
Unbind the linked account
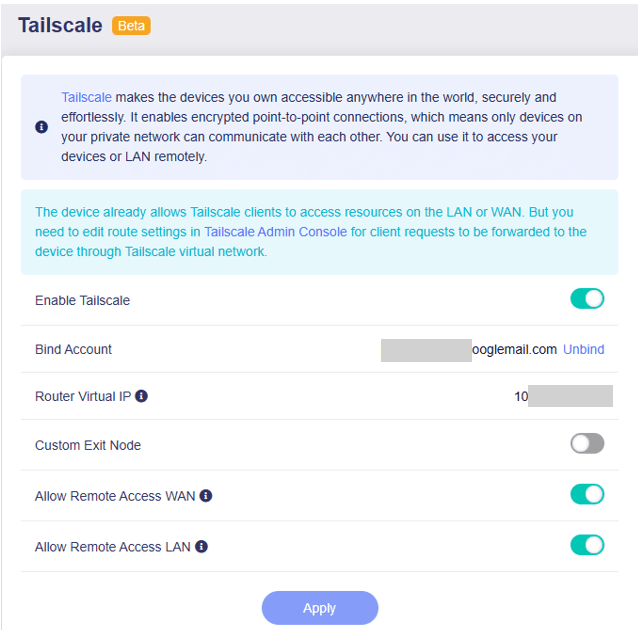(584, 349)
